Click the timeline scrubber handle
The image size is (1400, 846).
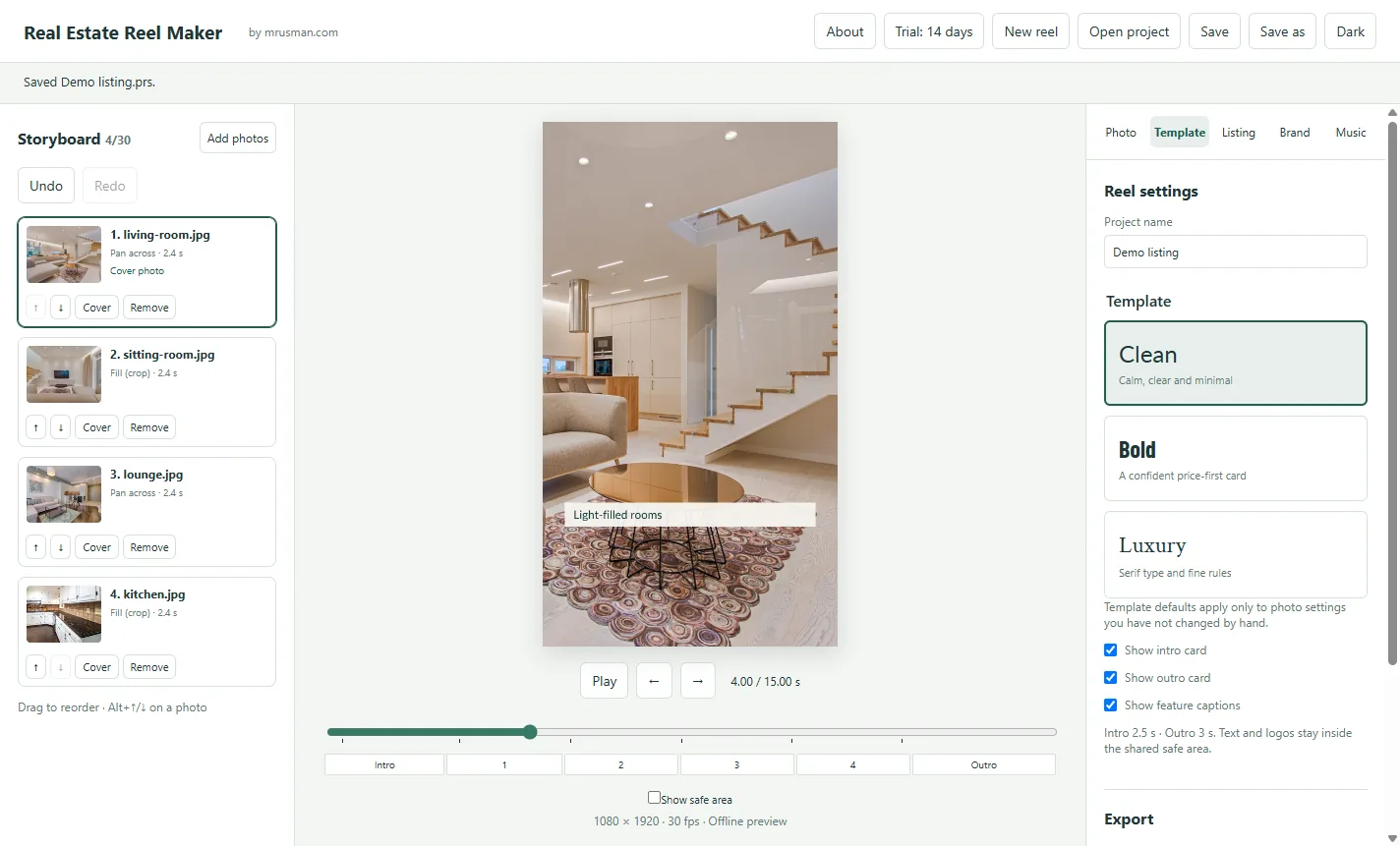pos(530,732)
